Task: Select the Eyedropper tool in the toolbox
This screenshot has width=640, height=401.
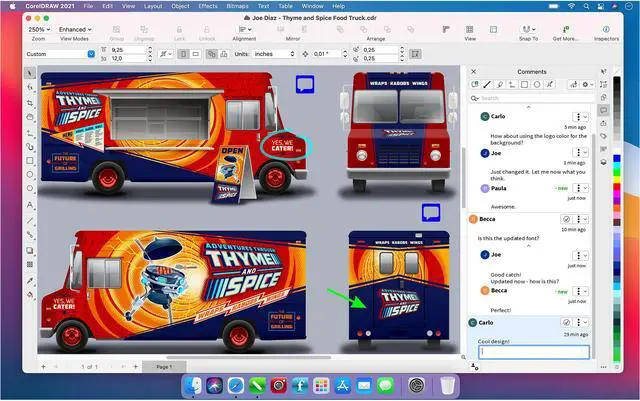Action: click(x=30, y=280)
